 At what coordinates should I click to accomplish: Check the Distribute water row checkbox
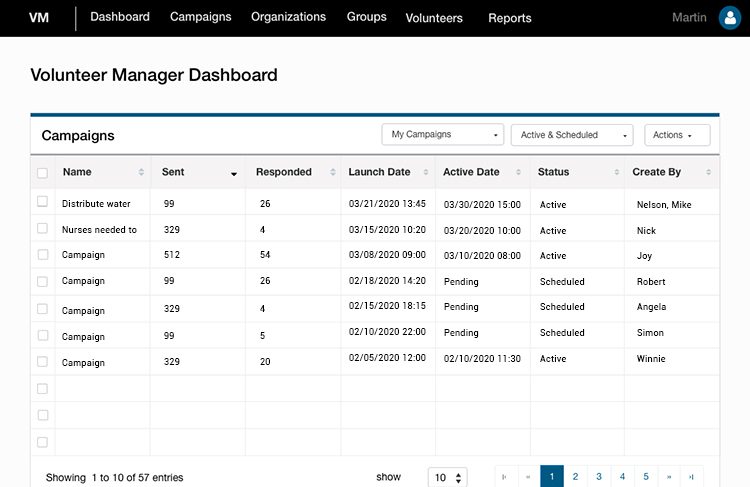(43, 201)
